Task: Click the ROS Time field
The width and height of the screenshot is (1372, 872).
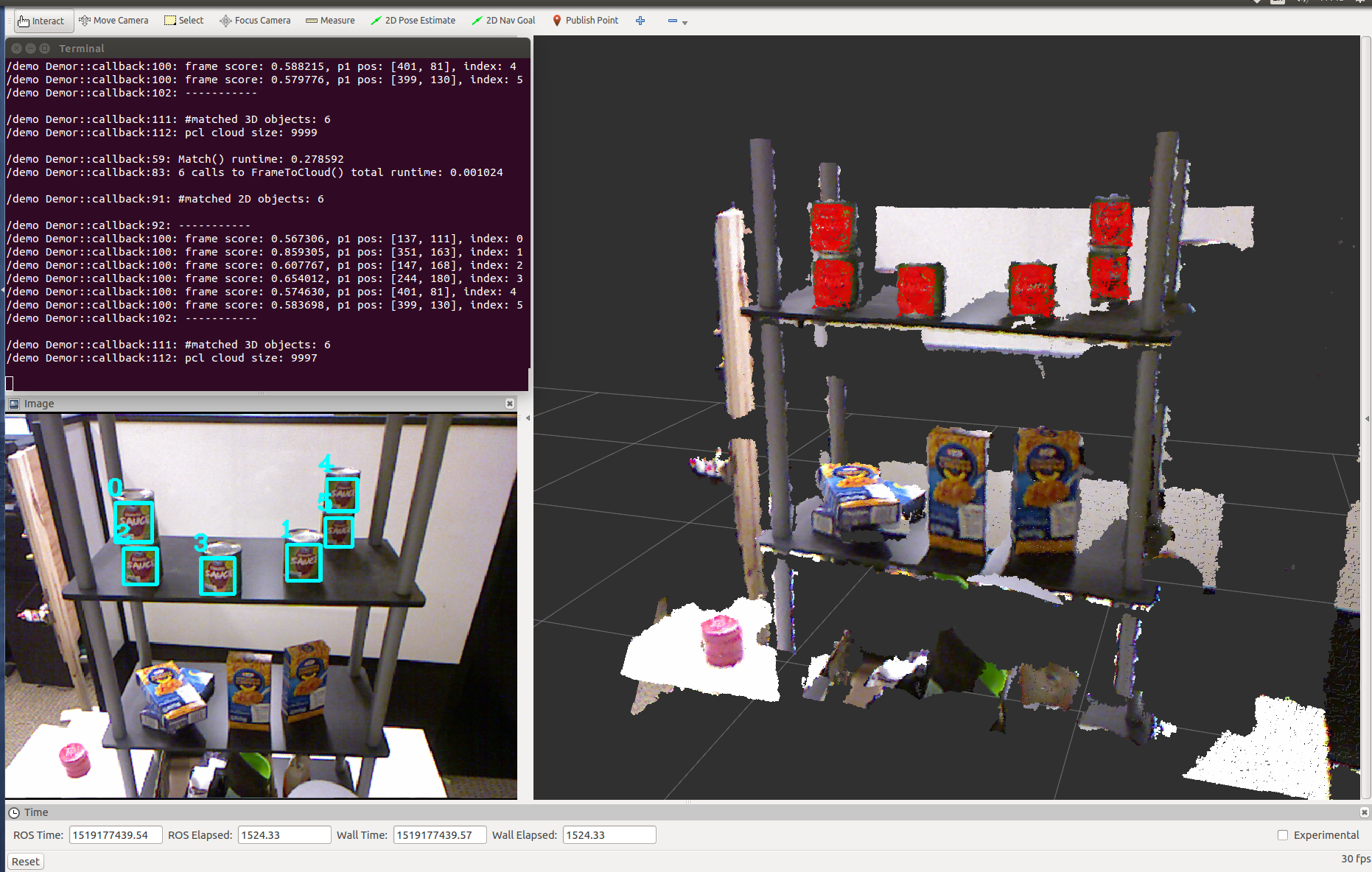Action: tap(116, 835)
